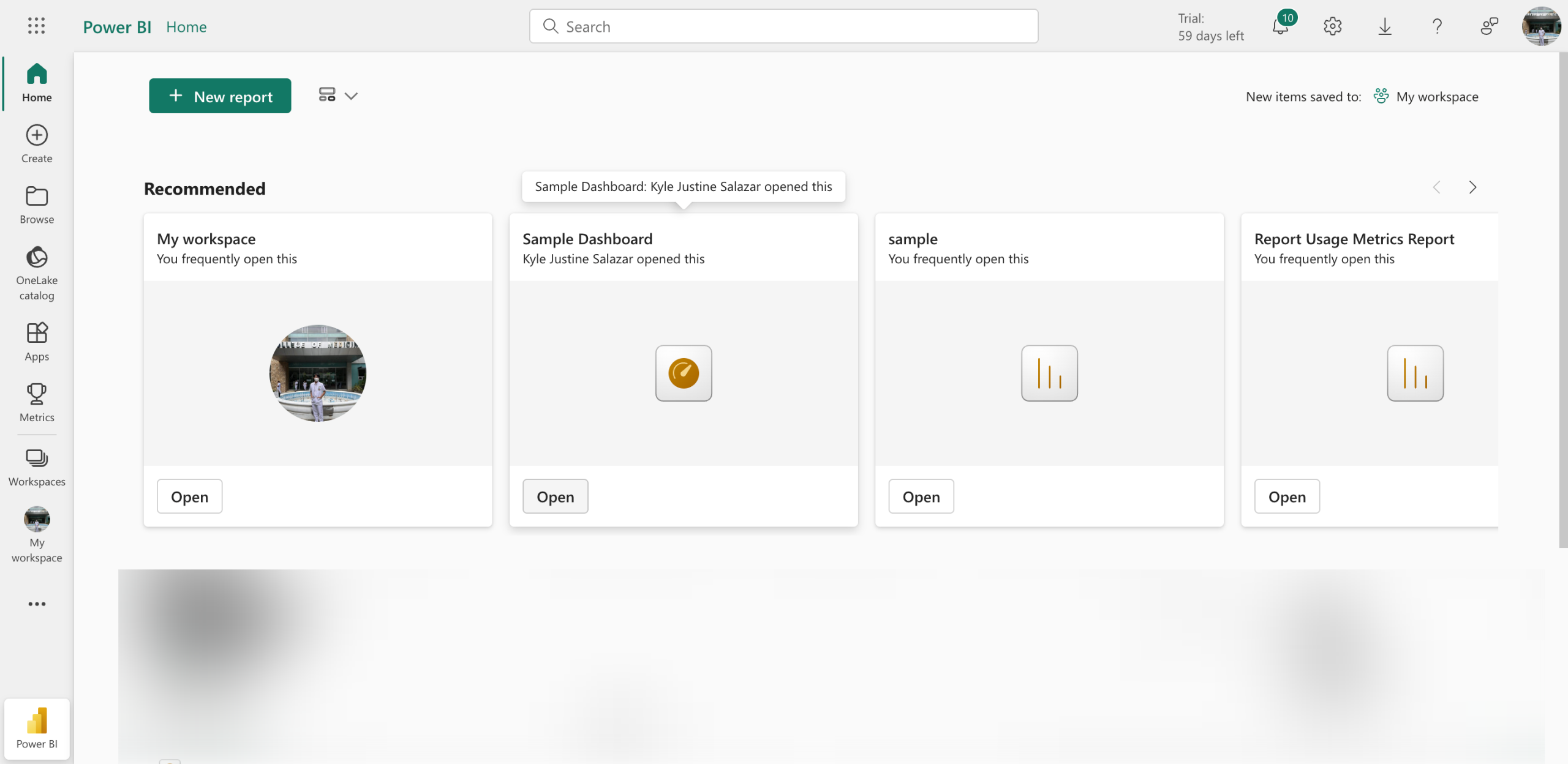Open the Help question mark icon
The image size is (1568, 764).
tap(1437, 26)
